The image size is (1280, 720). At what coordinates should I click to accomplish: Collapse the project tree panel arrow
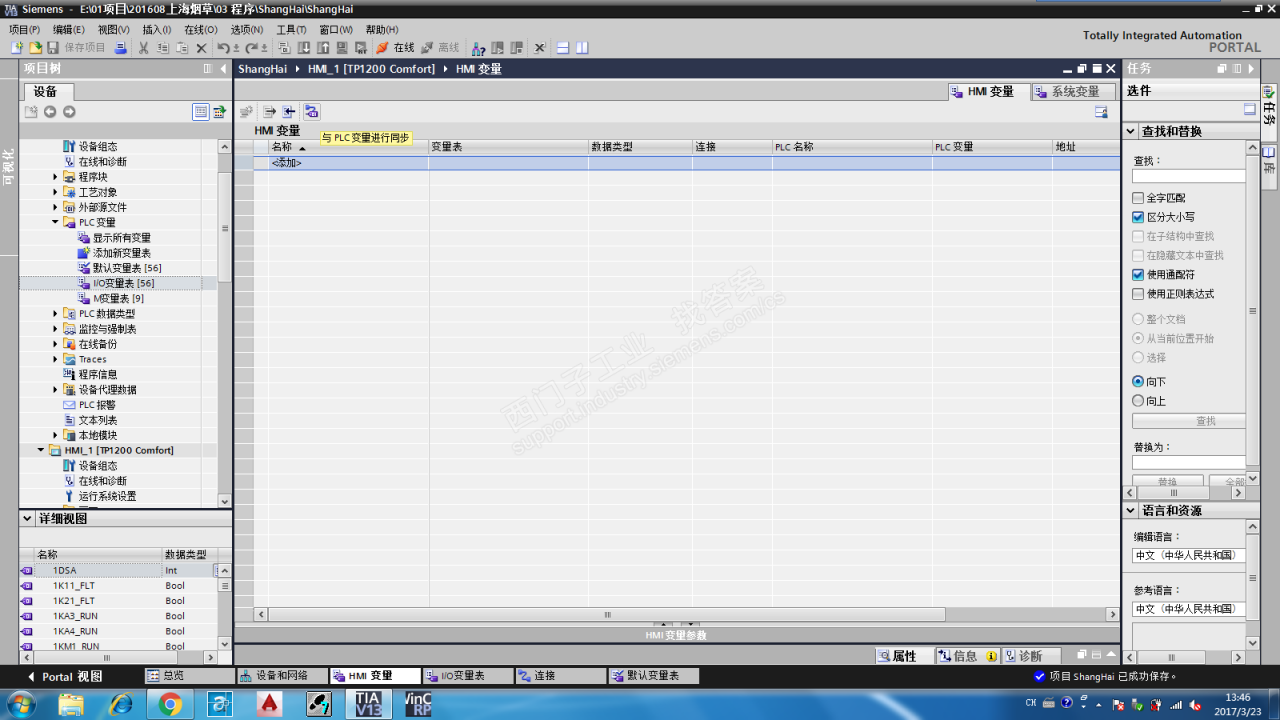coord(222,69)
